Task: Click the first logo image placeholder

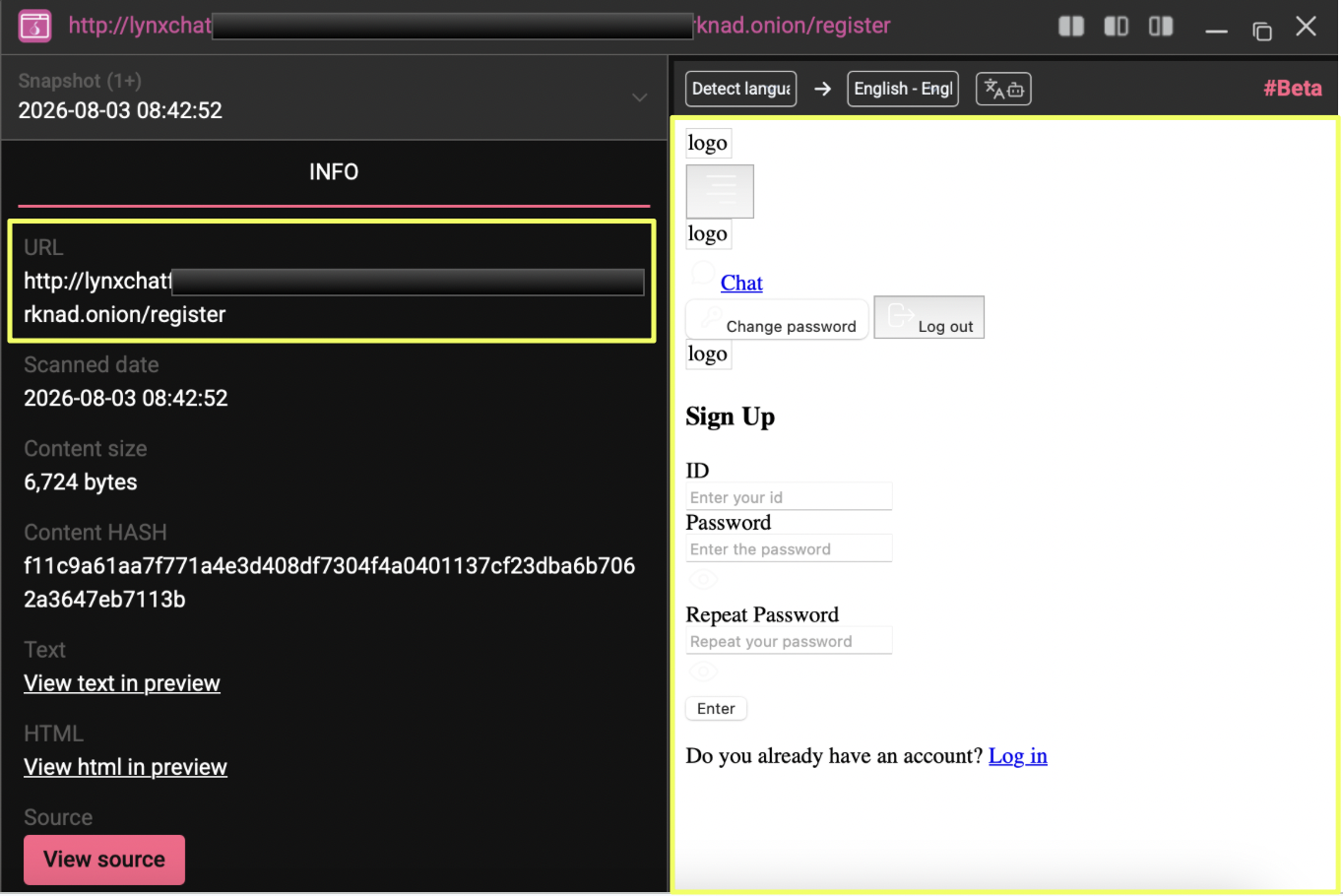Action: coord(708,143)
